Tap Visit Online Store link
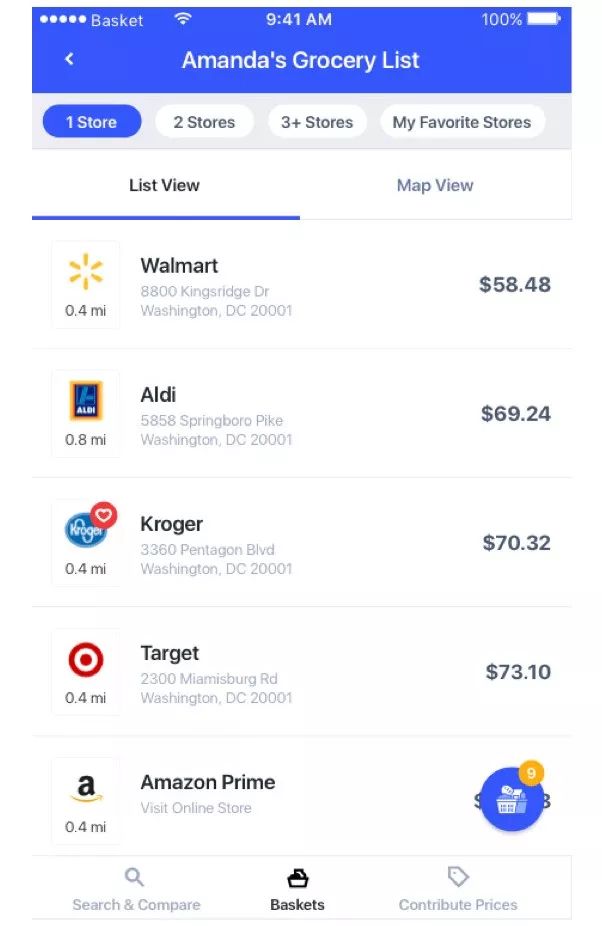 (x=196, y=808)
